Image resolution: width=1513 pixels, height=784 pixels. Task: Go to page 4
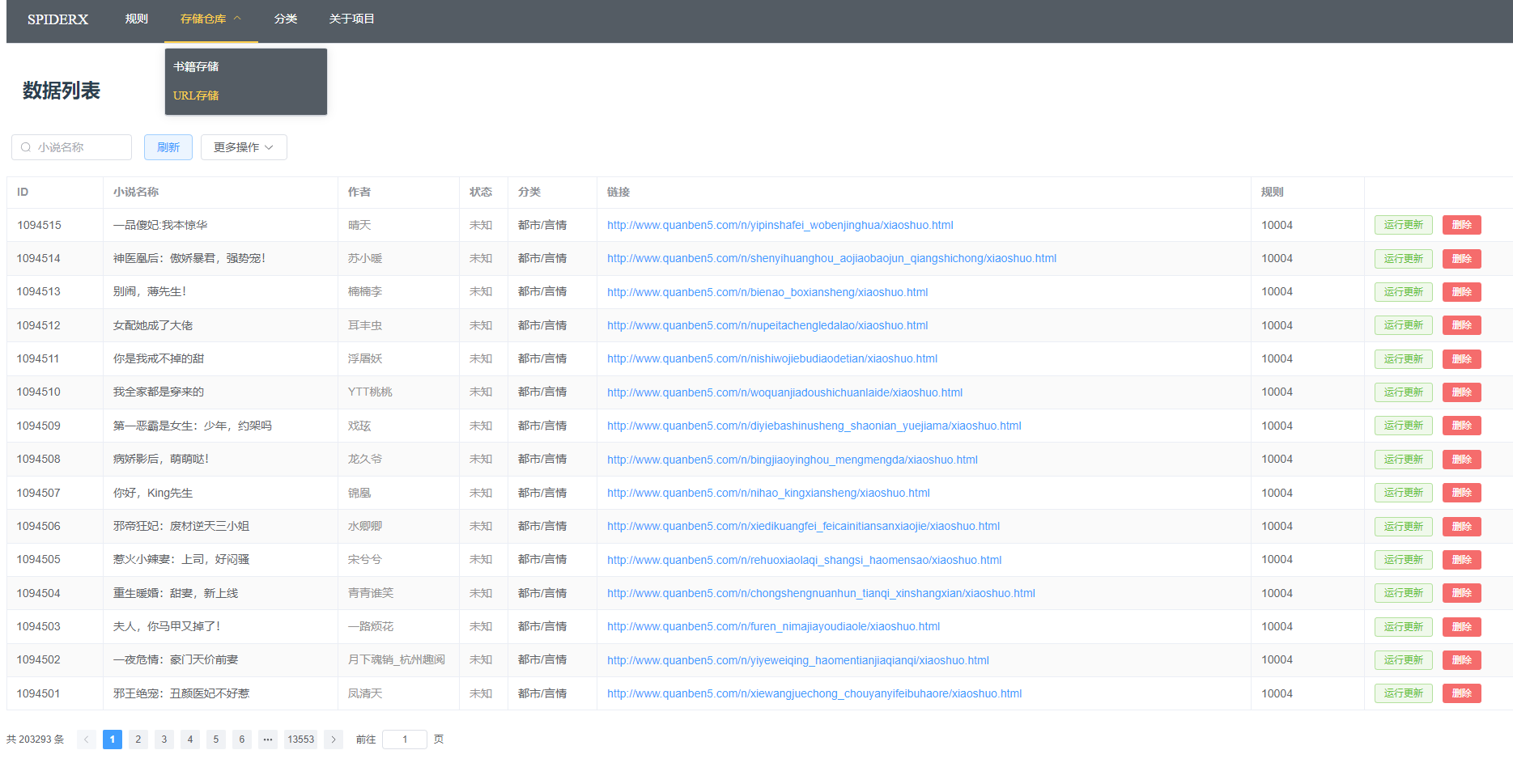pos(190,740)
